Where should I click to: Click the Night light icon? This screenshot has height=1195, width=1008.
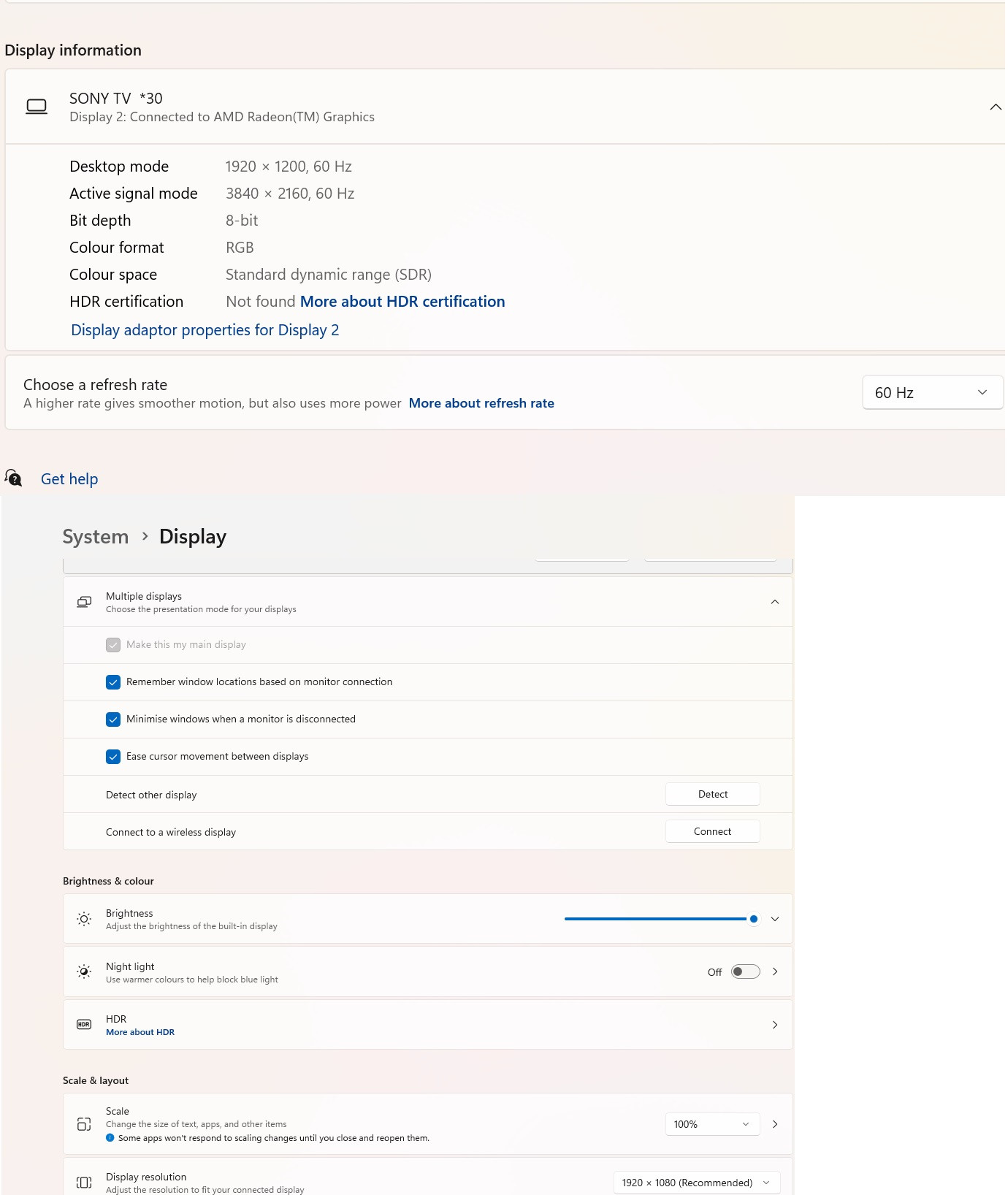(x=84, y=971)
